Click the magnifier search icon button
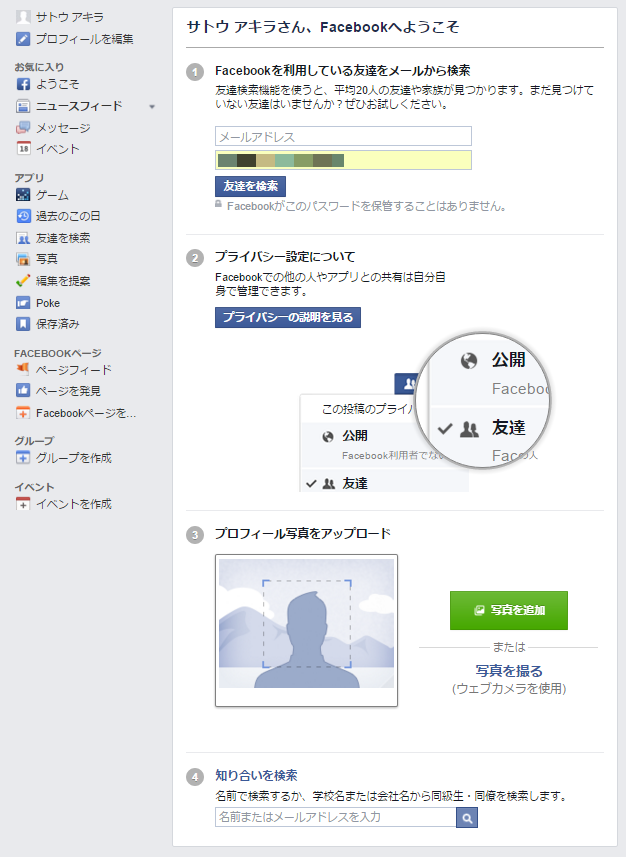The image size is (626, 857). [467, 818]
